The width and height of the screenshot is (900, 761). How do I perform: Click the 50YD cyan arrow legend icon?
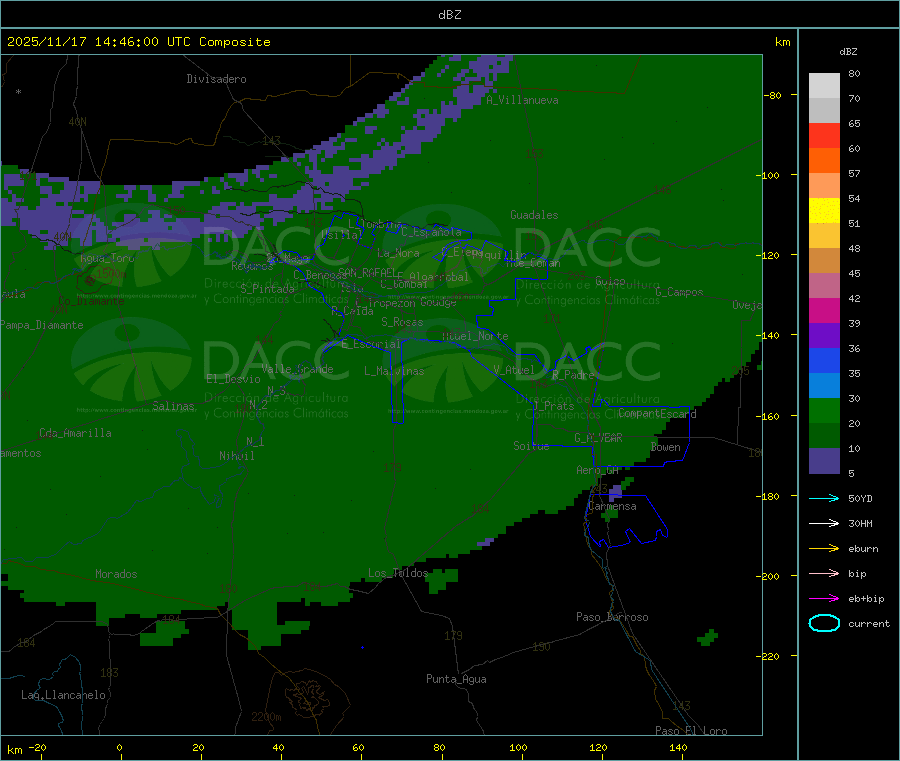click(x=824, y=498)
